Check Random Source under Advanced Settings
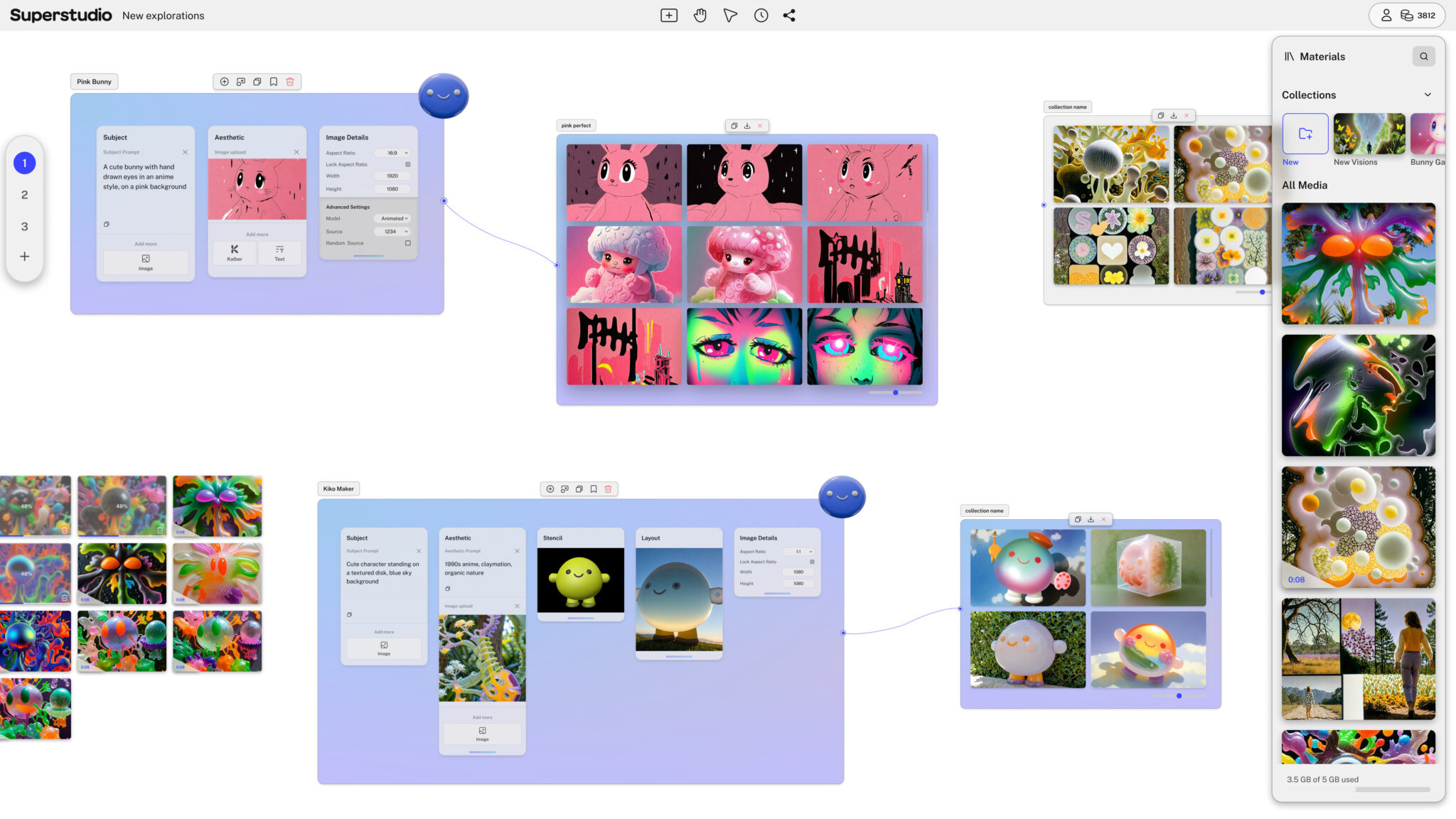Screen dimensions: 1456x819 [x=408, y=243]
